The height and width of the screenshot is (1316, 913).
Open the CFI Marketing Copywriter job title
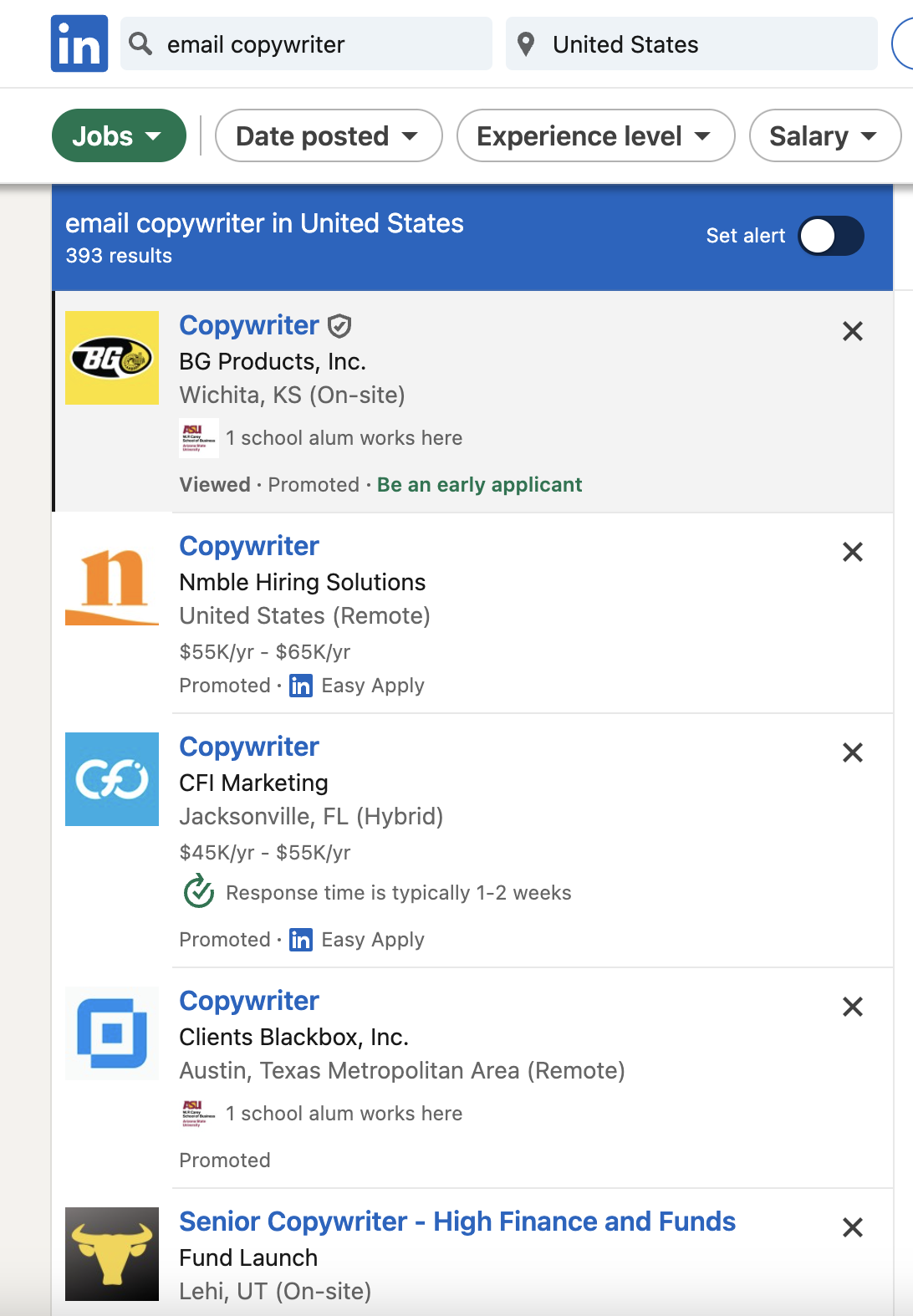249,747
